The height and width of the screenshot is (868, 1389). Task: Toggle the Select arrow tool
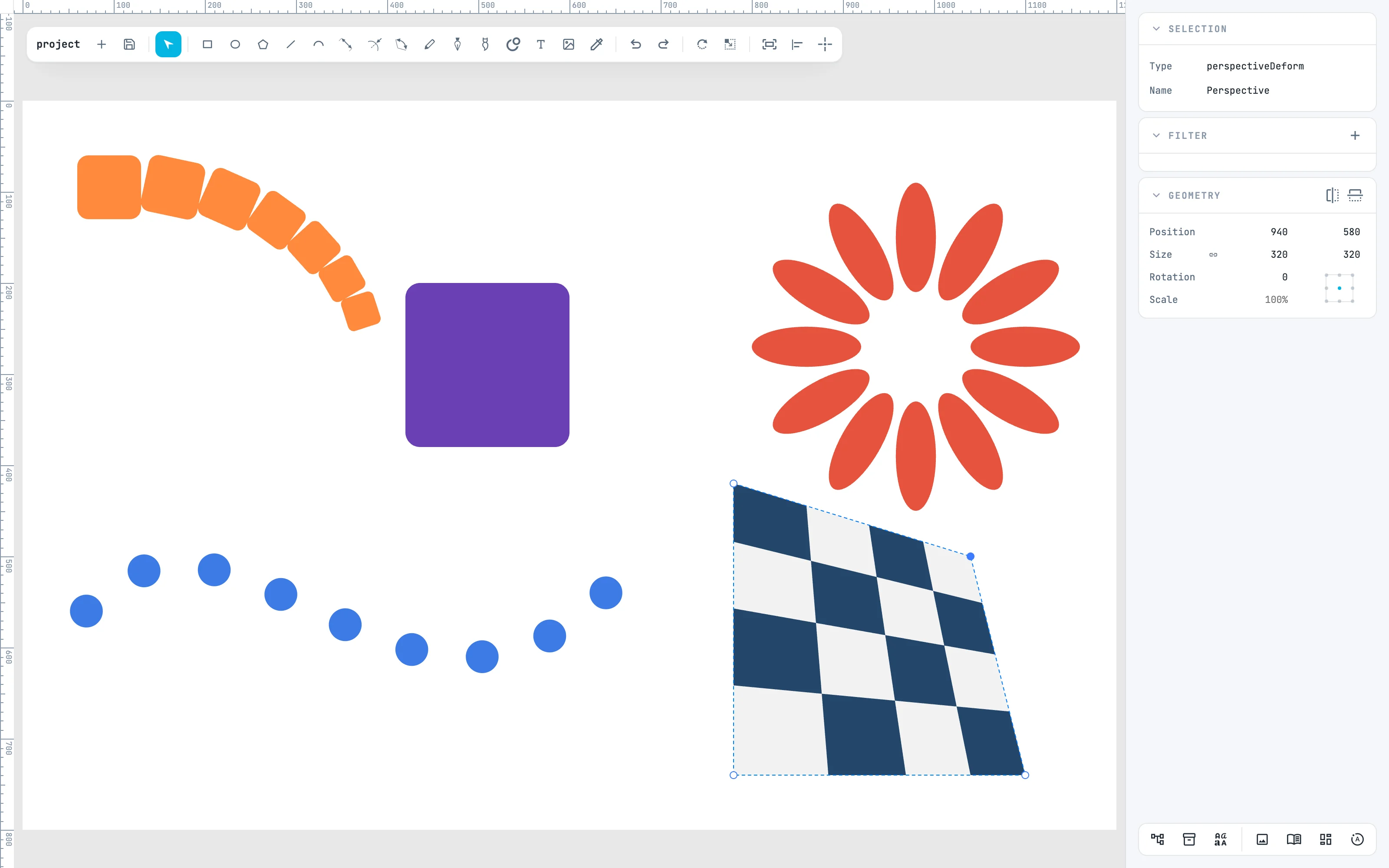(x=168, y=44)
